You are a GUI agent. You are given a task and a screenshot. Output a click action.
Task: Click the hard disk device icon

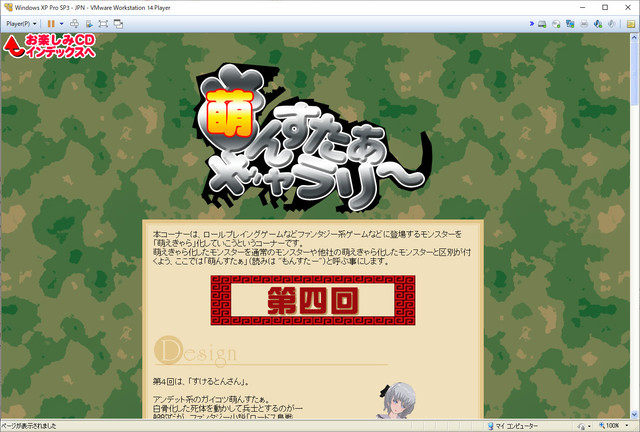(542, 24)
